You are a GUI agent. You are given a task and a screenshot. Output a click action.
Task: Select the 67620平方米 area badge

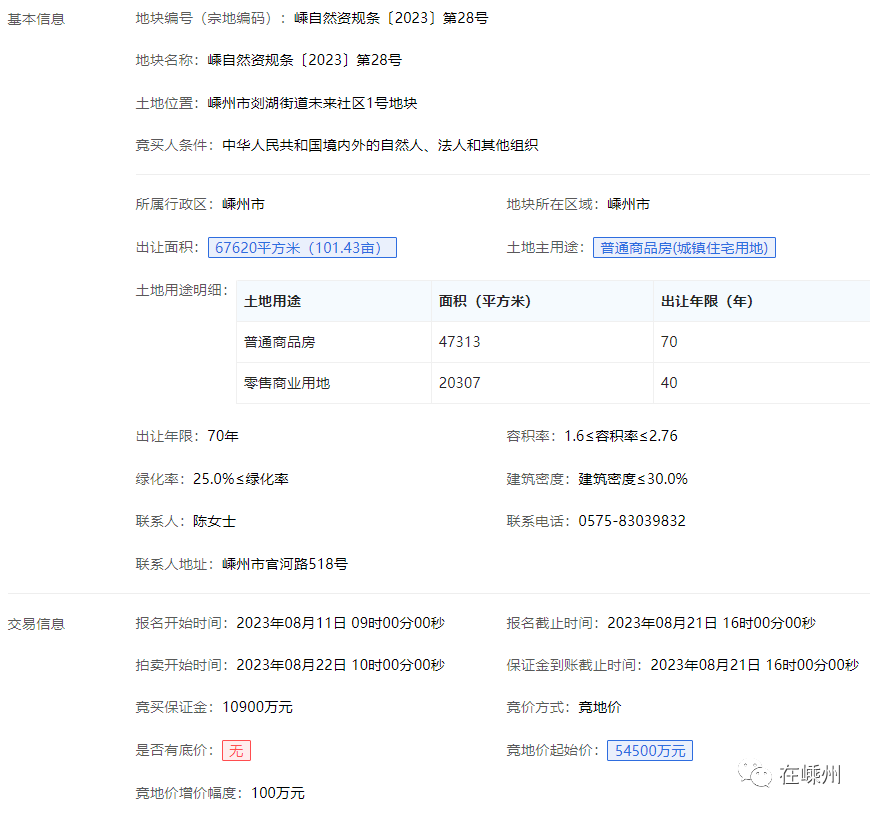click(x=302, y=248)
